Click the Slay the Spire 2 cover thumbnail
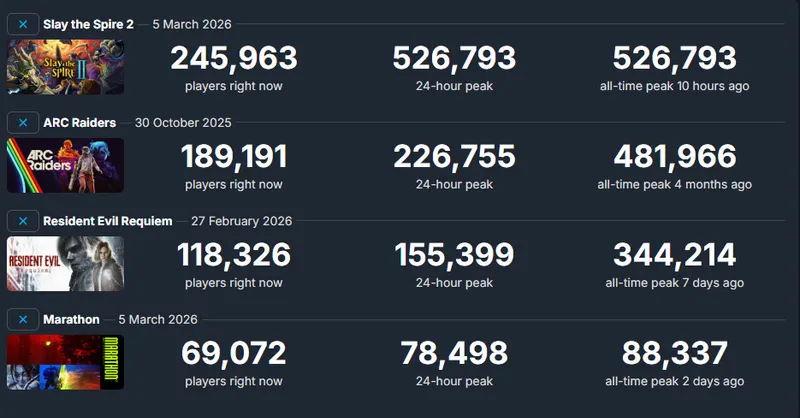The height and width of the screenshot is (418, 800). pyautogui.click(x=65, y=67)
